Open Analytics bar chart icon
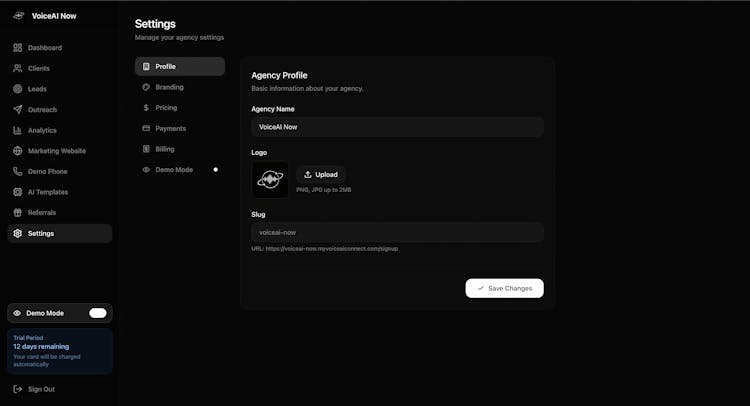This screenshot has height=406, width=750. [x=18, y=131]
